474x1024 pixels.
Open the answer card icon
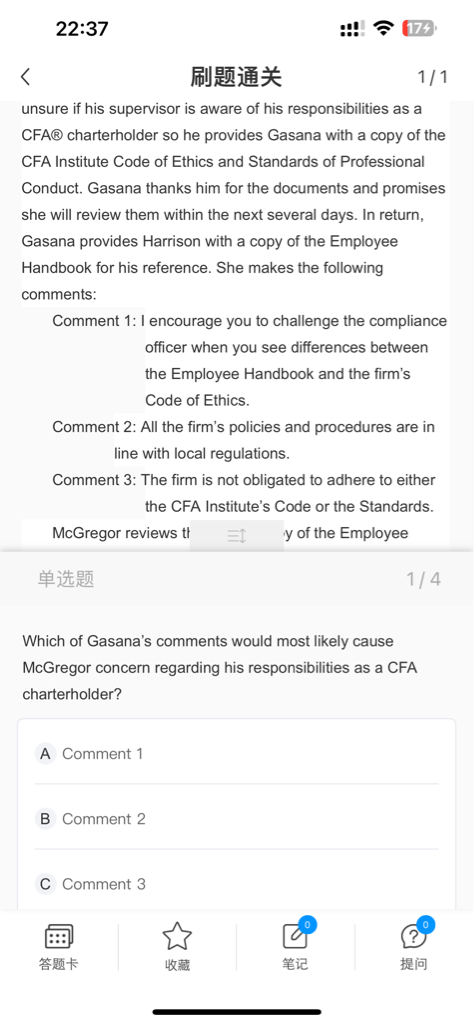59,937
